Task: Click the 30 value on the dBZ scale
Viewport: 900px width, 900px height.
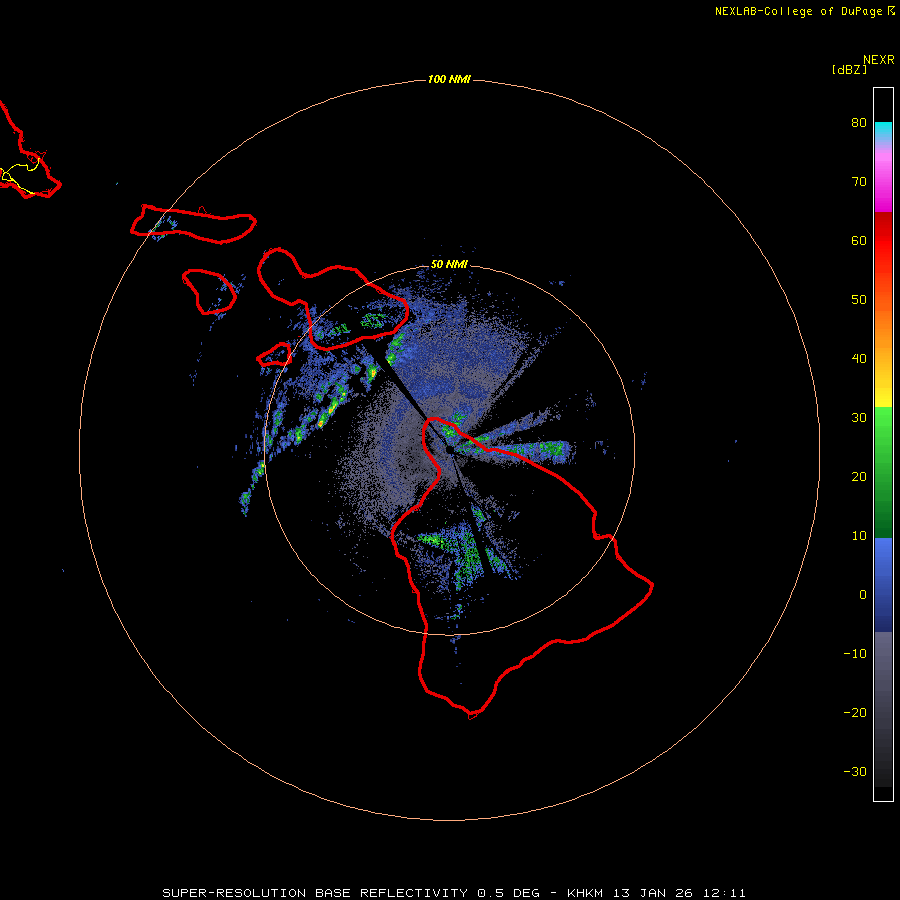Action: tap(859, 418)
